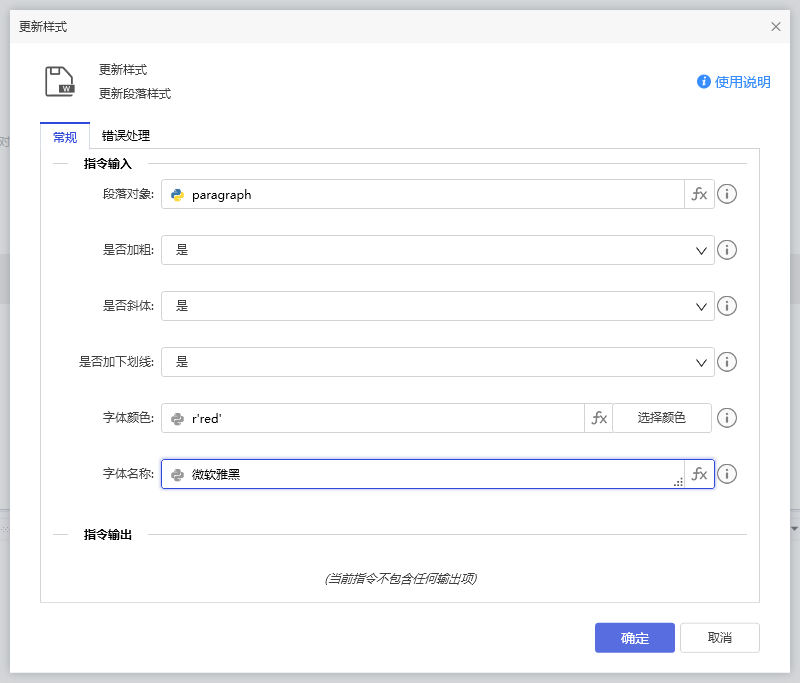
Task: Click the Word document icon at the top
Action: [62, 81]
